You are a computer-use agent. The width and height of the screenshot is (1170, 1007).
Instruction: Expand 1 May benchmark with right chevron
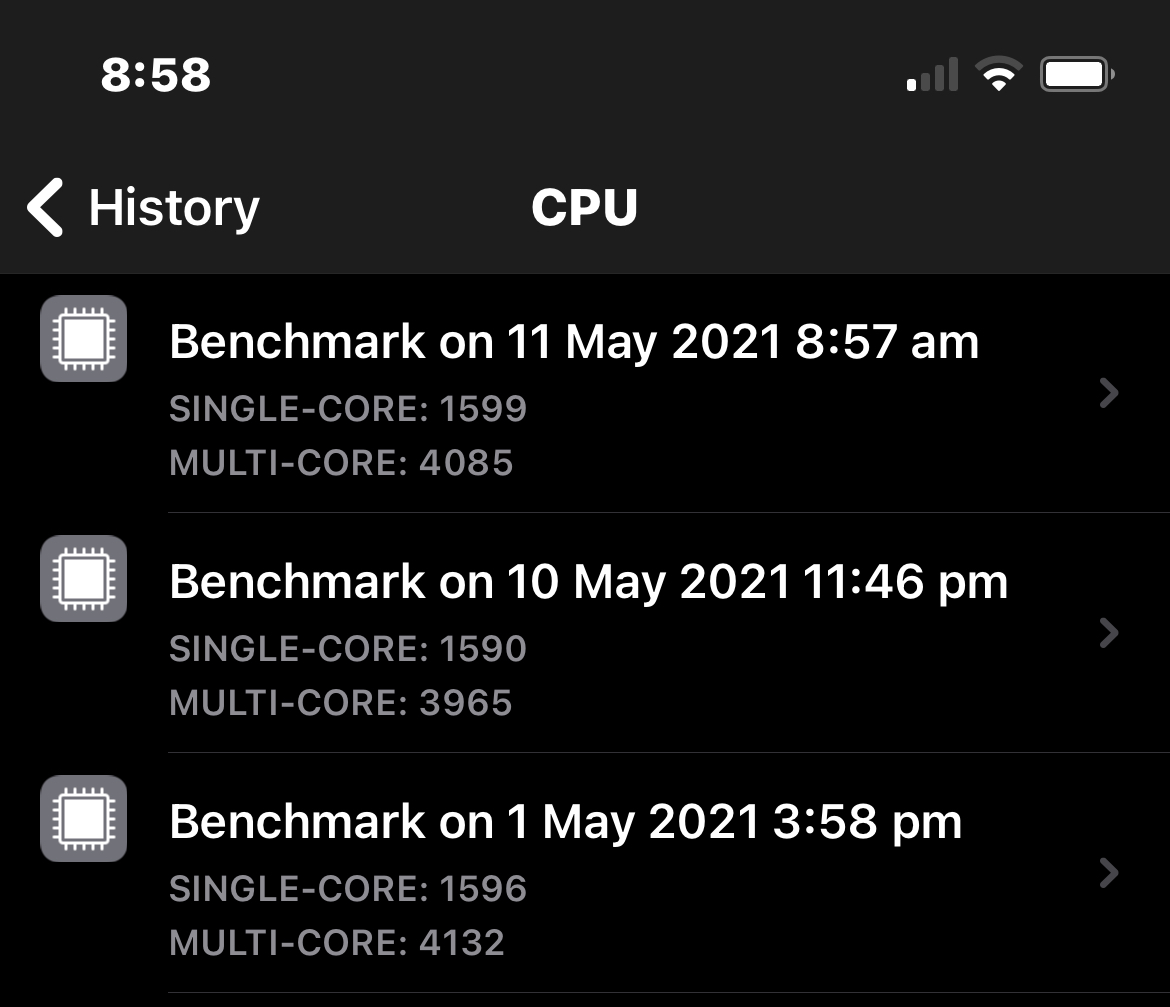pyautogui.click(x=1108, y=873)
